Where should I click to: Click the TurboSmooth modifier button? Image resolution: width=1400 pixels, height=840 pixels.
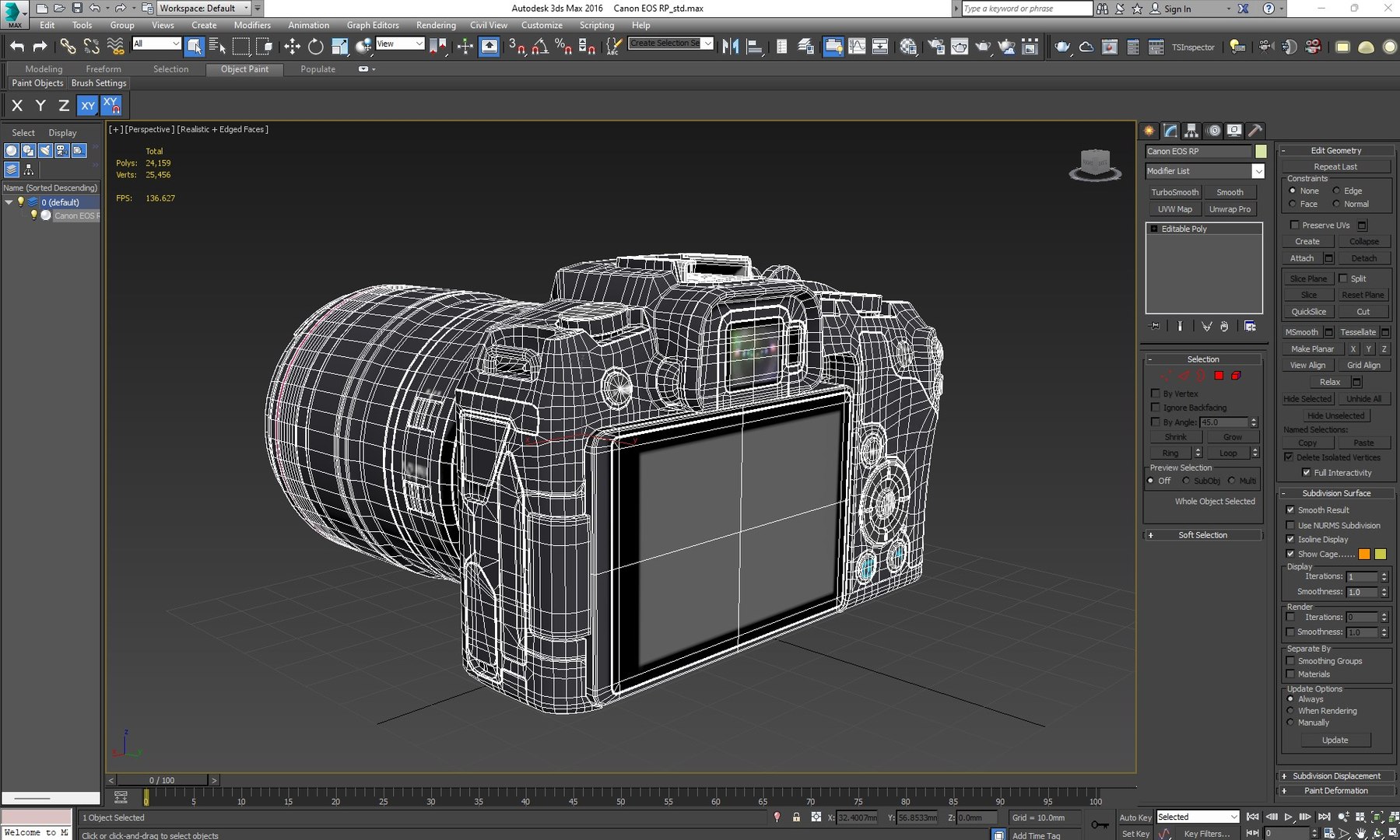point(1175,192)
